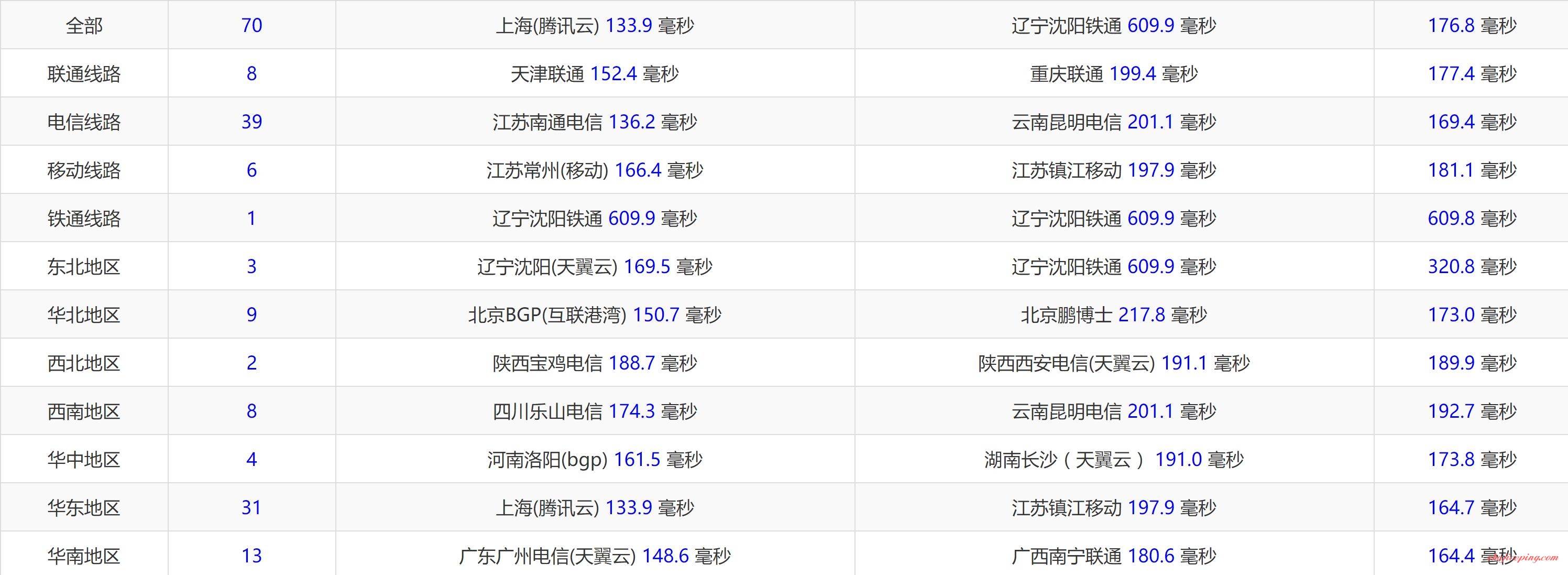Click node count 13
Screen dimensions: 1568x575
pyautogui.click(x=251, y=556)
